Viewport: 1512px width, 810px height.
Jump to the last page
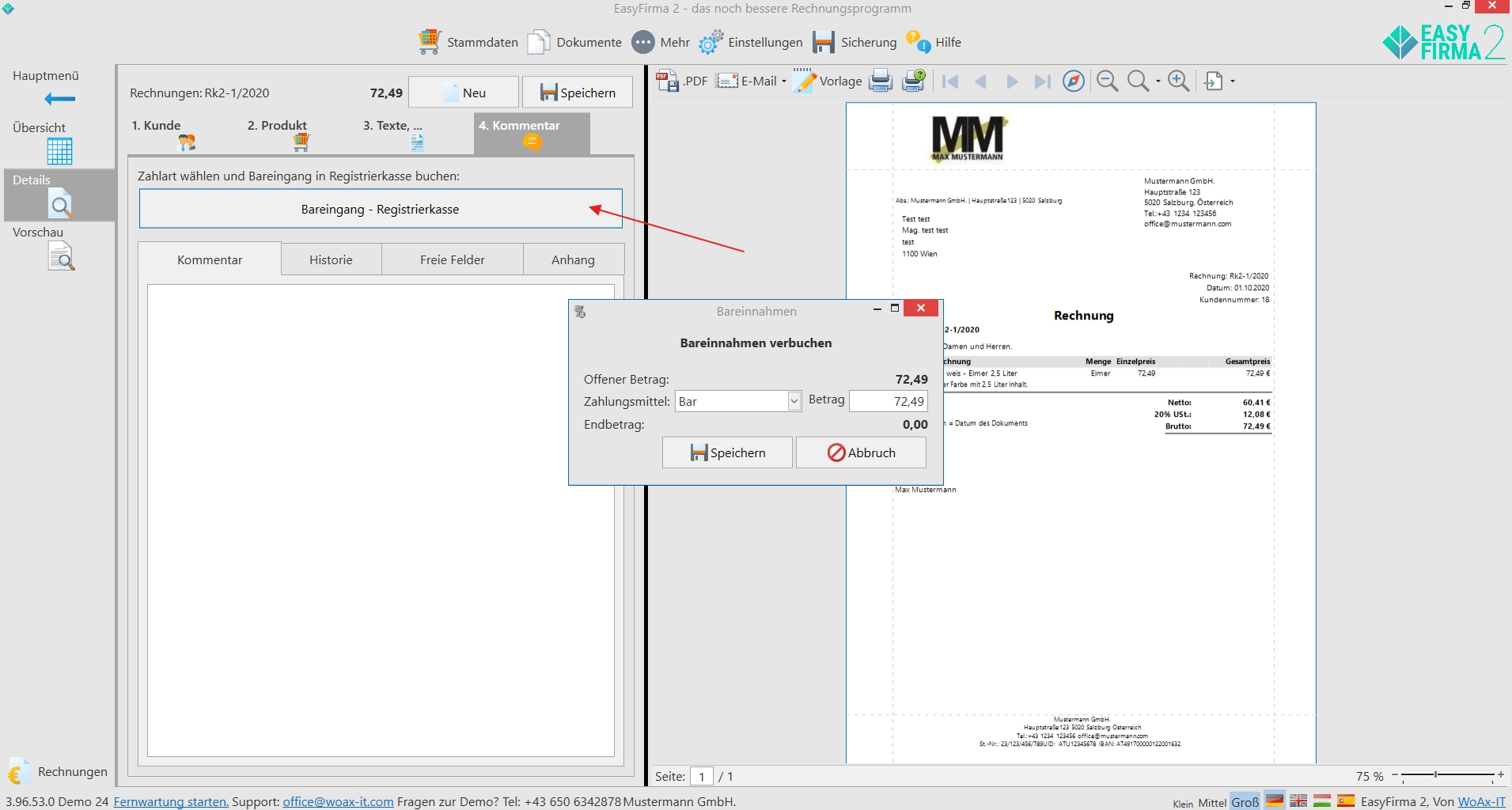click(1043, 81)
